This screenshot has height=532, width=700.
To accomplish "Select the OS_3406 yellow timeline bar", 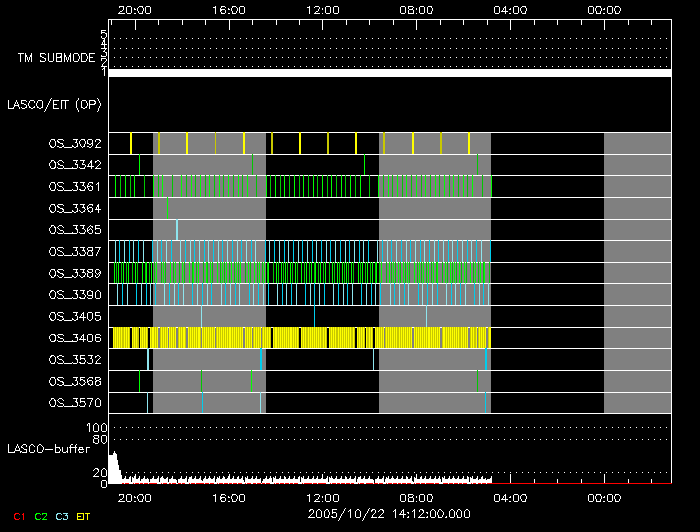I will tap(300, 338).
